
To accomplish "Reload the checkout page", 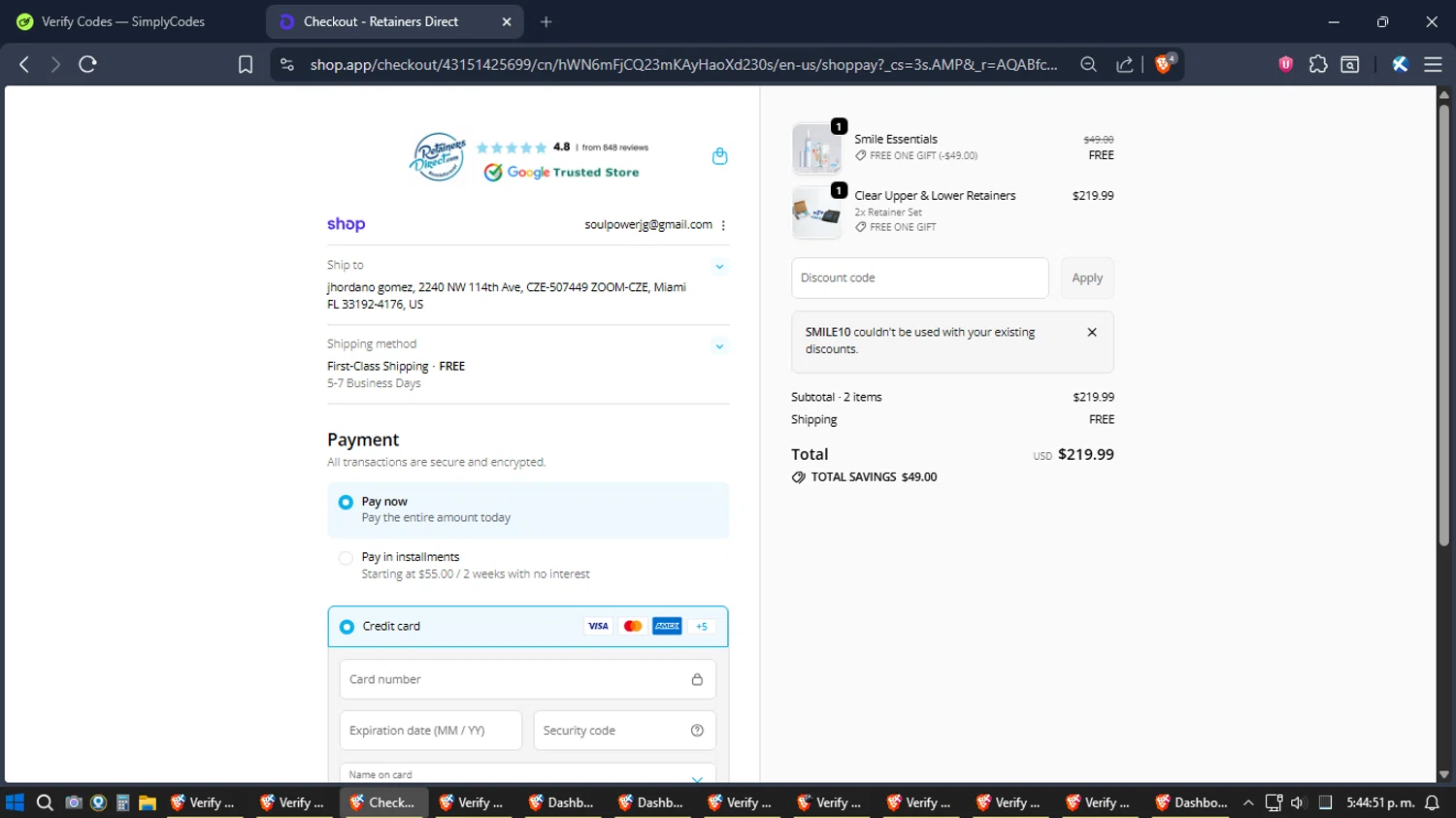I will [87, 64].
